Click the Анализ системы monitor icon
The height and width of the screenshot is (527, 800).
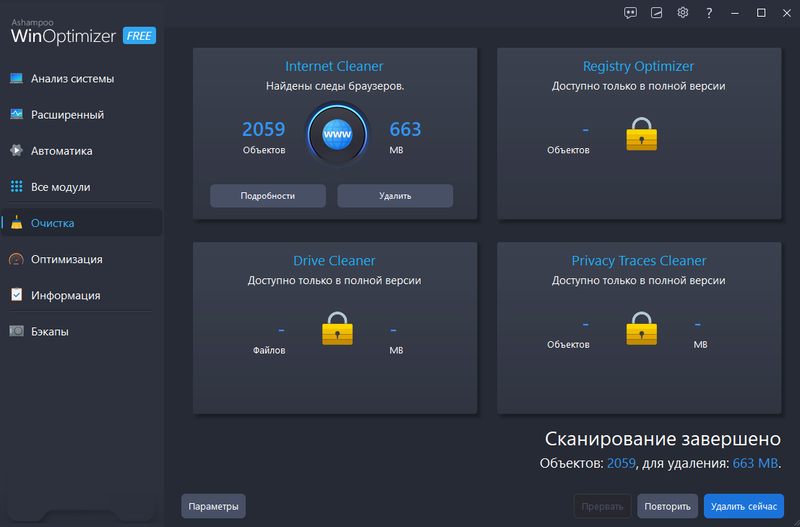(16, 78)
